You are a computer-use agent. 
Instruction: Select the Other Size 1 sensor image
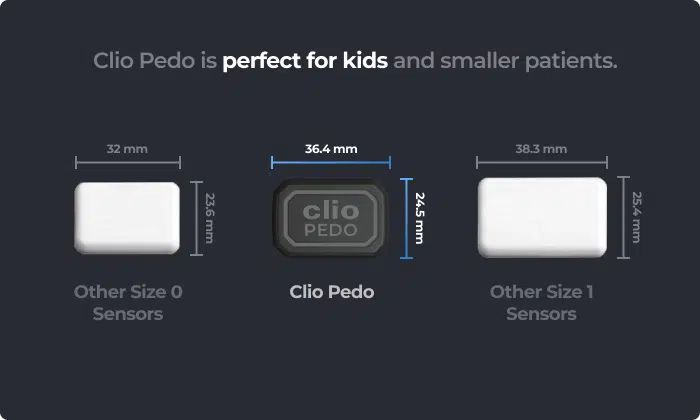pyautogui.click(x=542, y=217)
